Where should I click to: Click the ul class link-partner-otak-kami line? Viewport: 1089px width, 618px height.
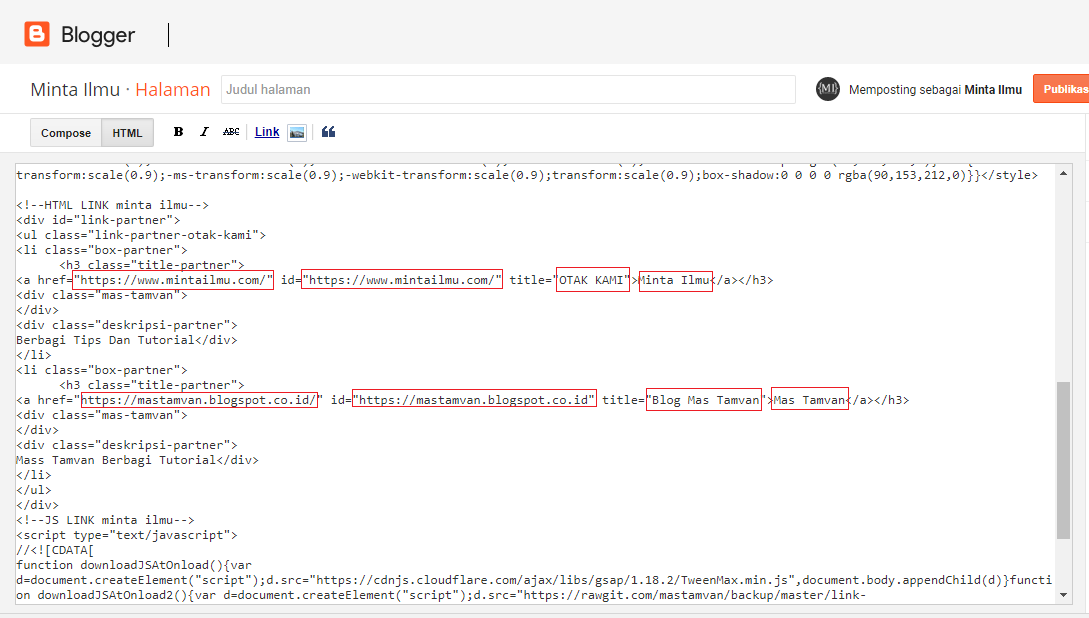click(141, 235)
